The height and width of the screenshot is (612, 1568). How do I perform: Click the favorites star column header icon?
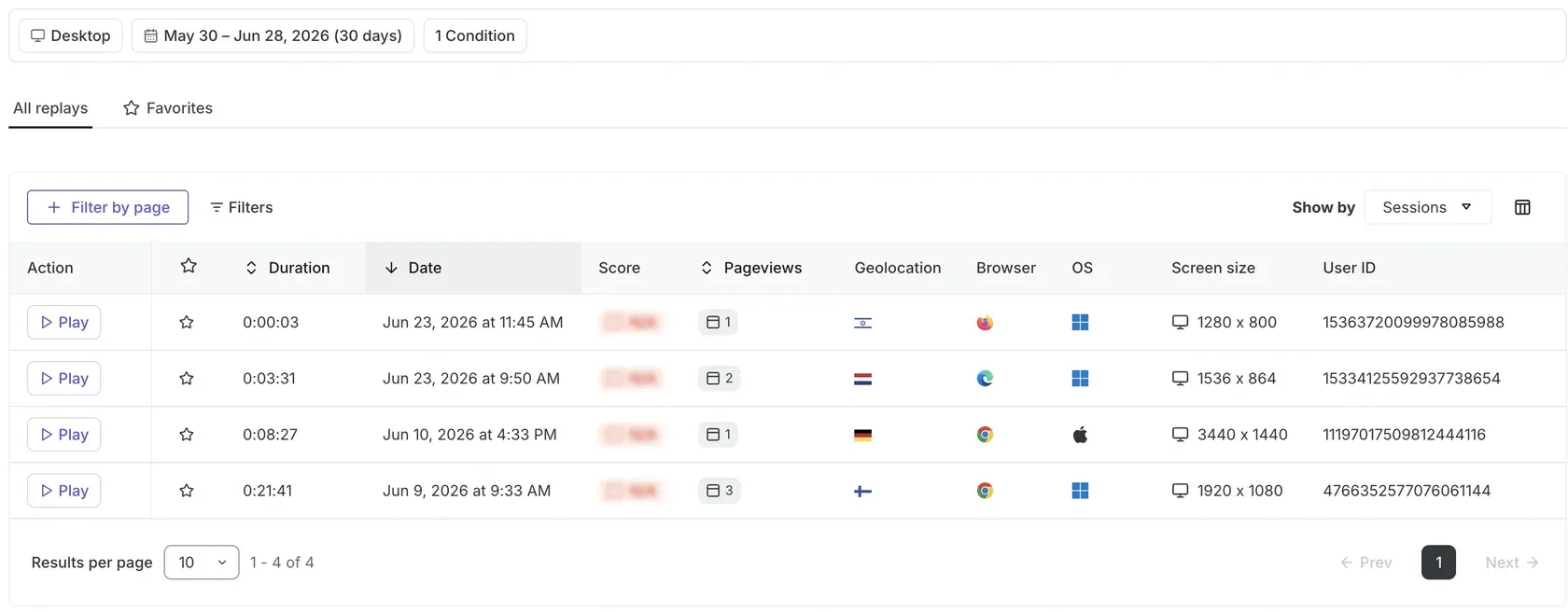point(189,267)
